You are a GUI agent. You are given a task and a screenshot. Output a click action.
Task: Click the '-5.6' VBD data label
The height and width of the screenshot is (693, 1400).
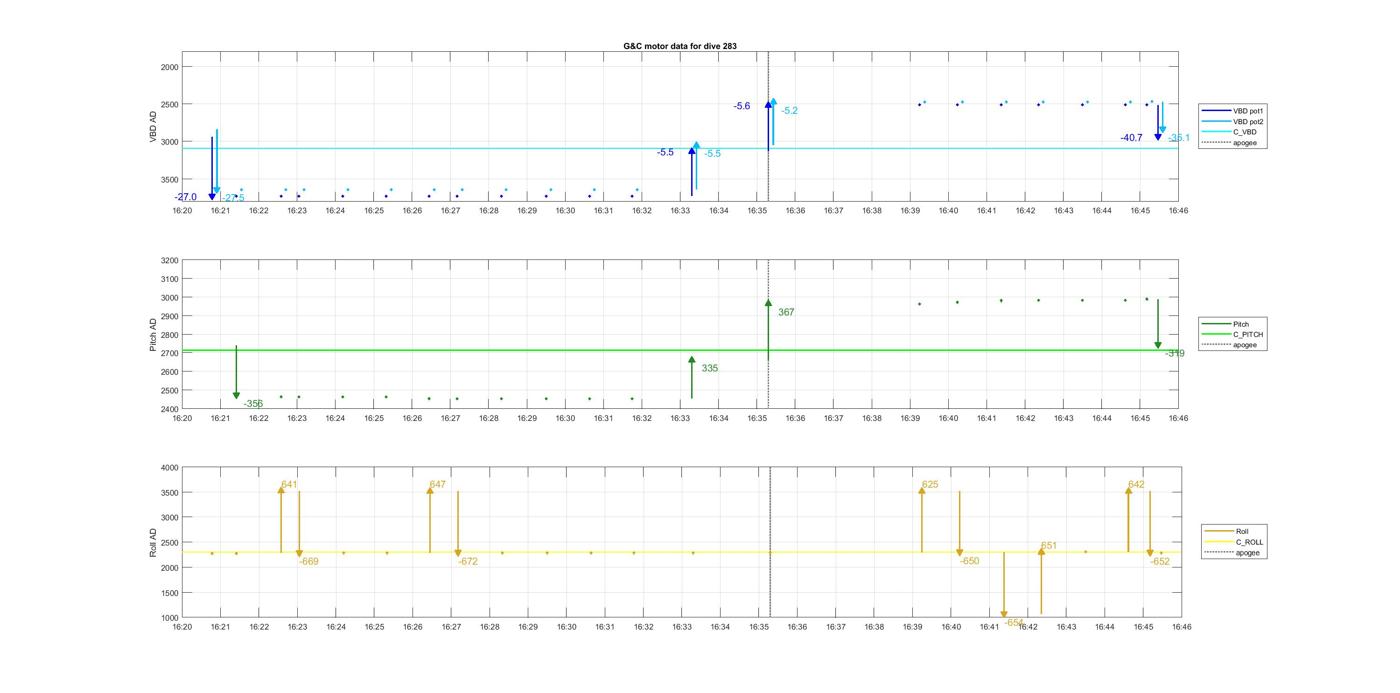click(741, 106)
